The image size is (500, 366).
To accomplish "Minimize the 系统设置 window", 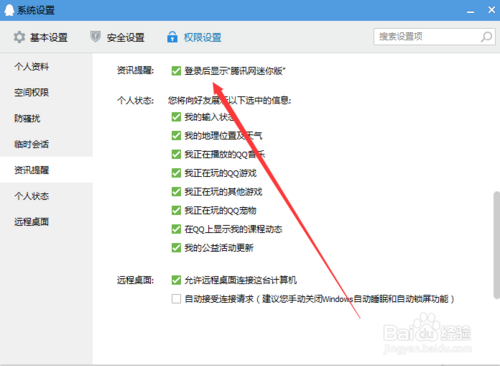I will pos(470,11).
